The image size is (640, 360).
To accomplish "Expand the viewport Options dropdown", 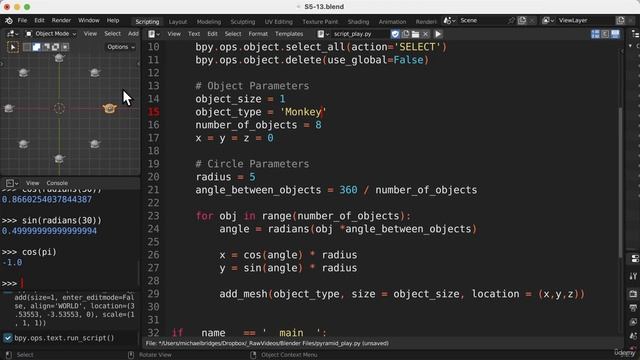I will (121, 47).
